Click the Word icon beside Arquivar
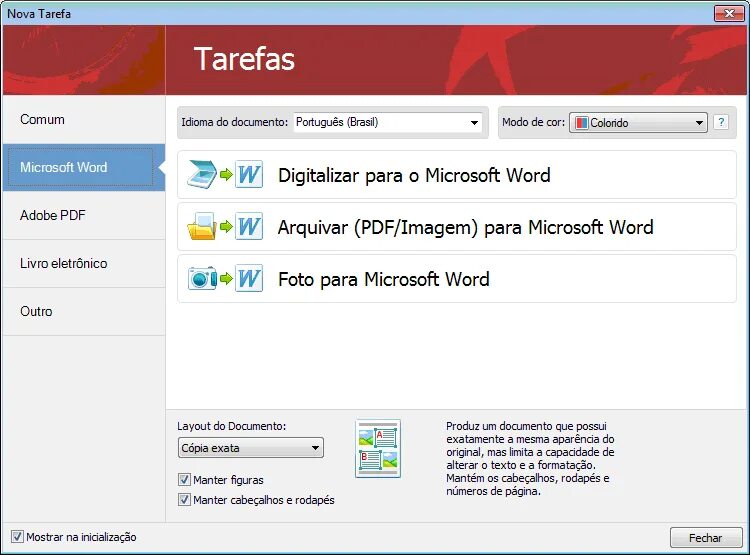Image resolution: width=750 pixels, height=555 pixels. point(249,226)
